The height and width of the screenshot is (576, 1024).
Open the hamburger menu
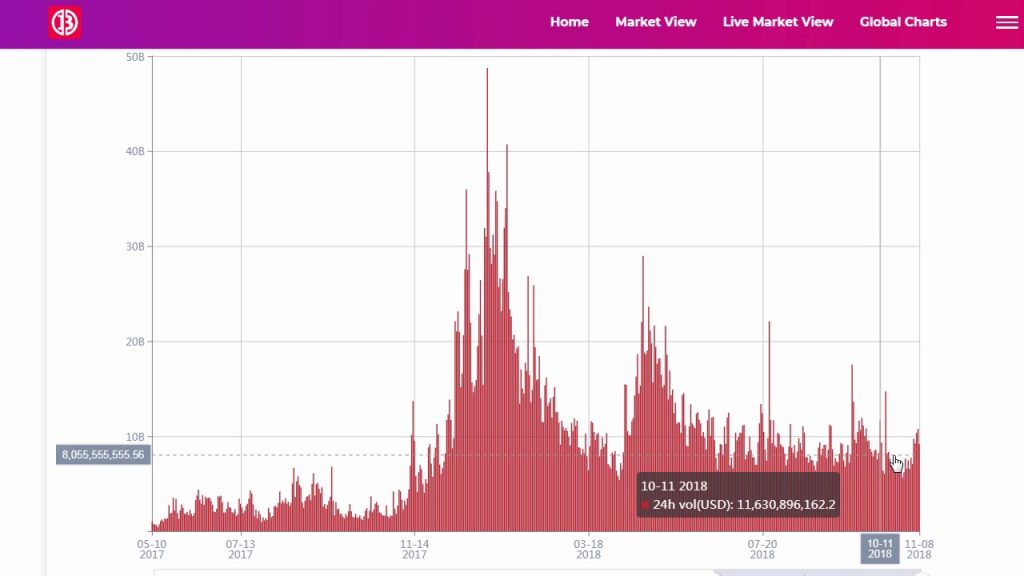pos(1006,22)
